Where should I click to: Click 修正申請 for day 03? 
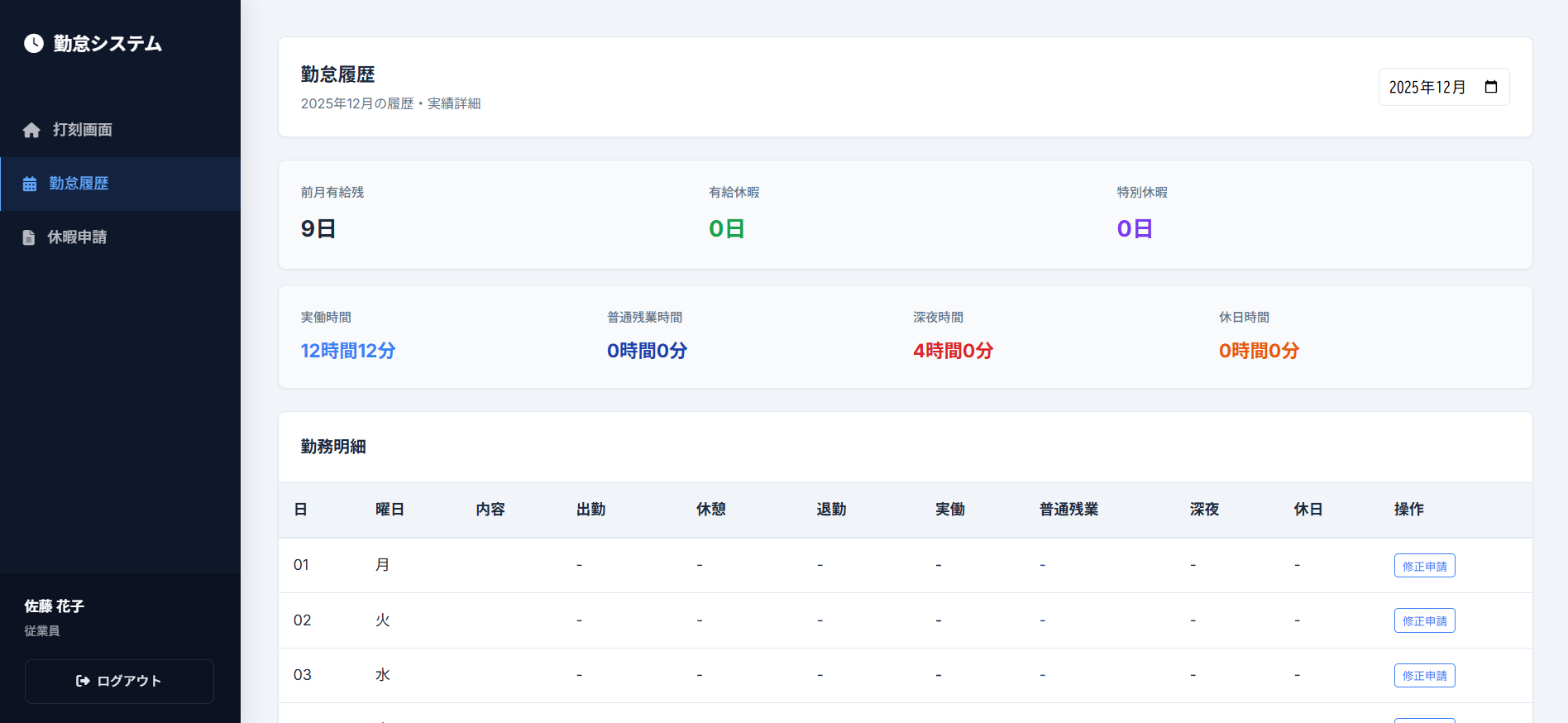coord(1424,675)
